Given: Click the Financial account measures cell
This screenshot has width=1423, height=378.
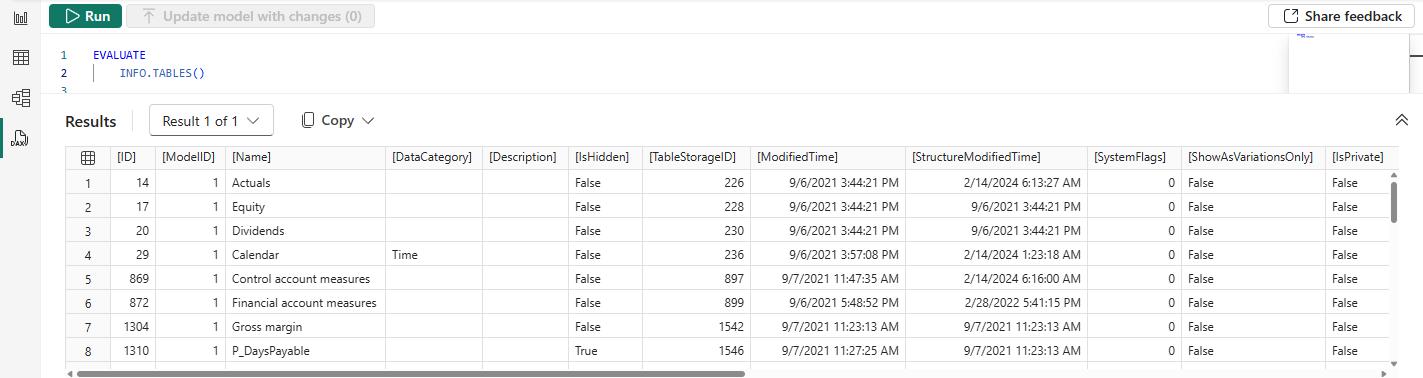Looking at the screenshot, I should [304, 303].
